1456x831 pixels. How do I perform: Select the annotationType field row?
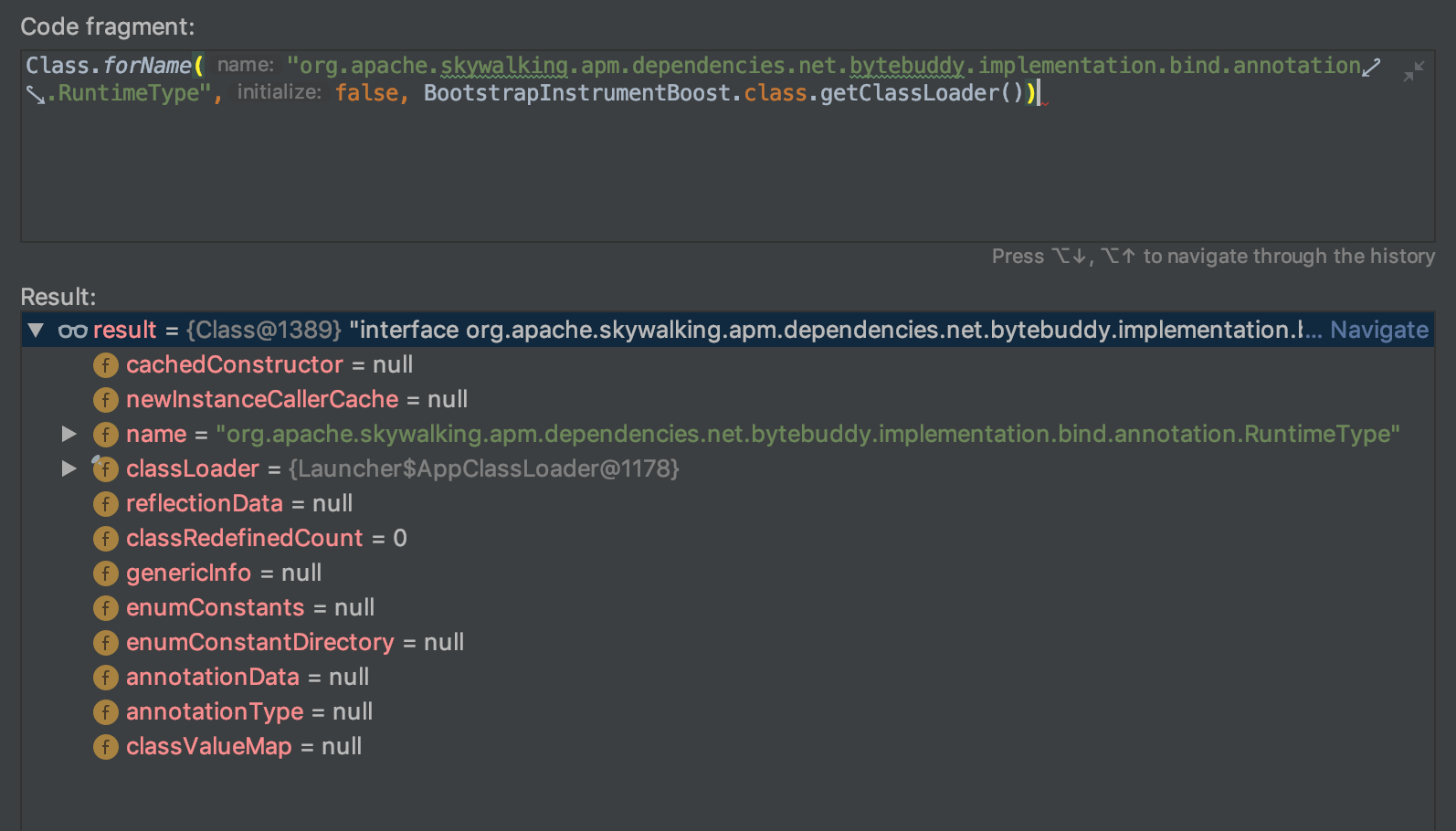216,711
